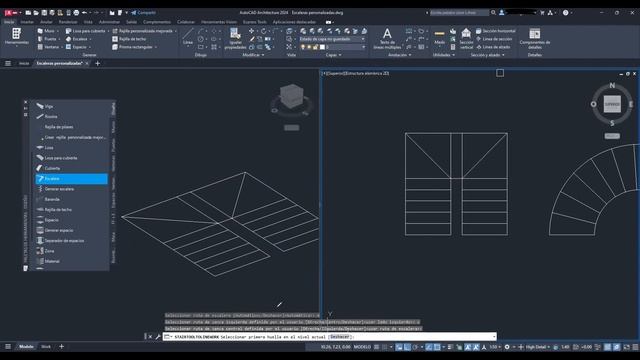Open the Vista ribbon tab

pyautogui.click(x=88, y=22)
